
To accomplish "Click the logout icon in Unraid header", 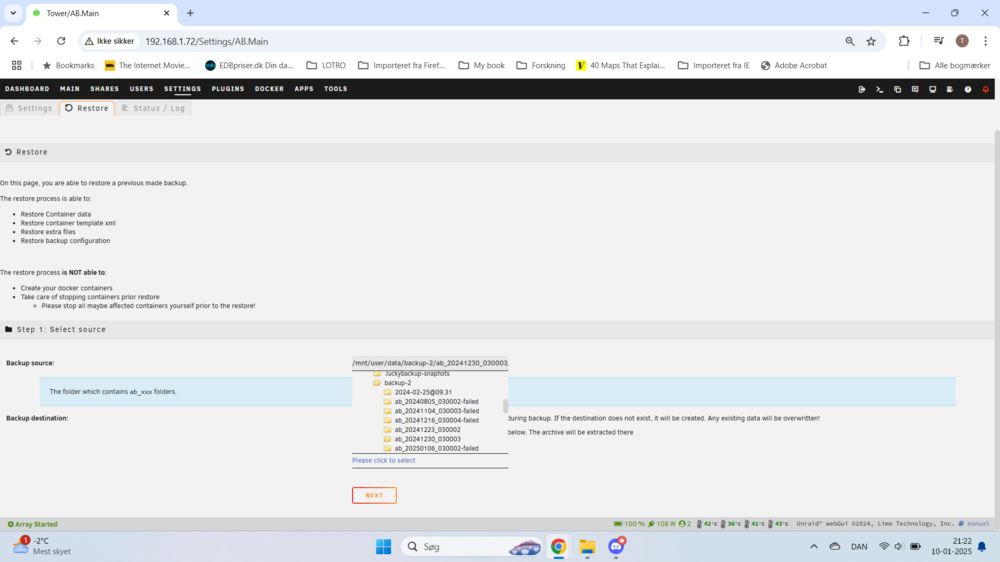I will tap(862, 89).
